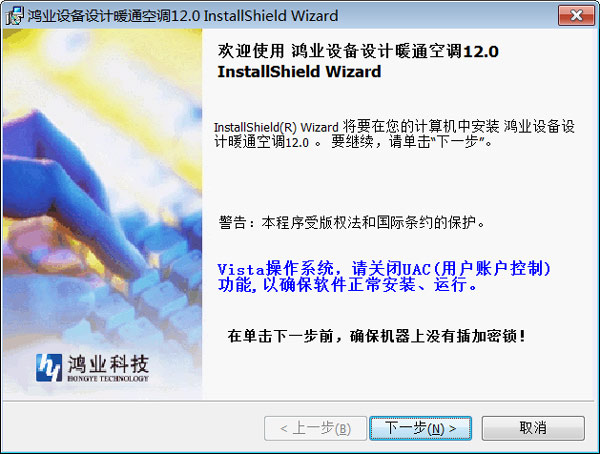Close the InstallShield Wizard window
The image size is (600, 454).
point(576,16)
